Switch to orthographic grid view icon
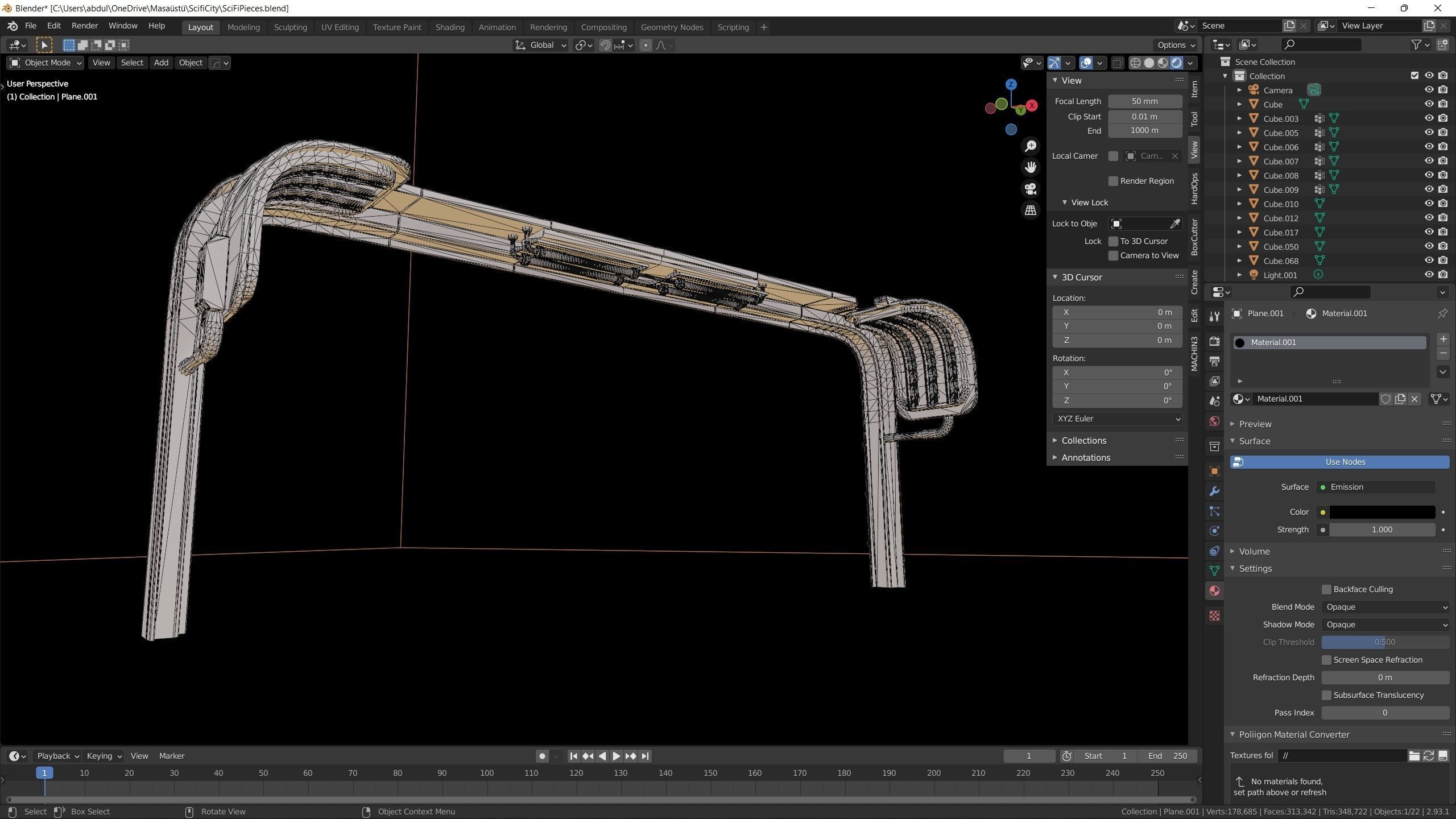The height and width of the screenshot is (819, 1456). pyautogui.click(x=1031, y=210)
